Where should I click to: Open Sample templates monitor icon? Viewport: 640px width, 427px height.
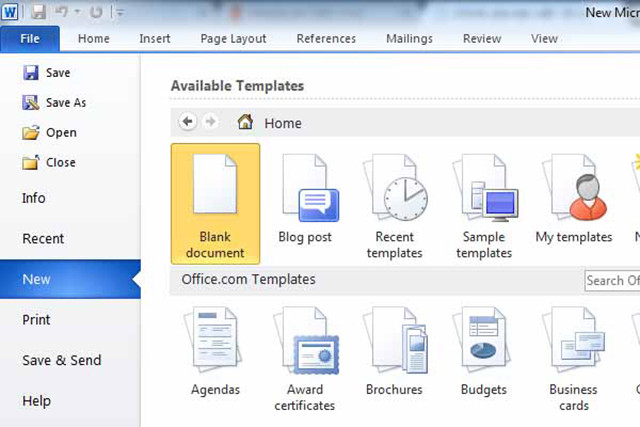click(x=485, y=188)
